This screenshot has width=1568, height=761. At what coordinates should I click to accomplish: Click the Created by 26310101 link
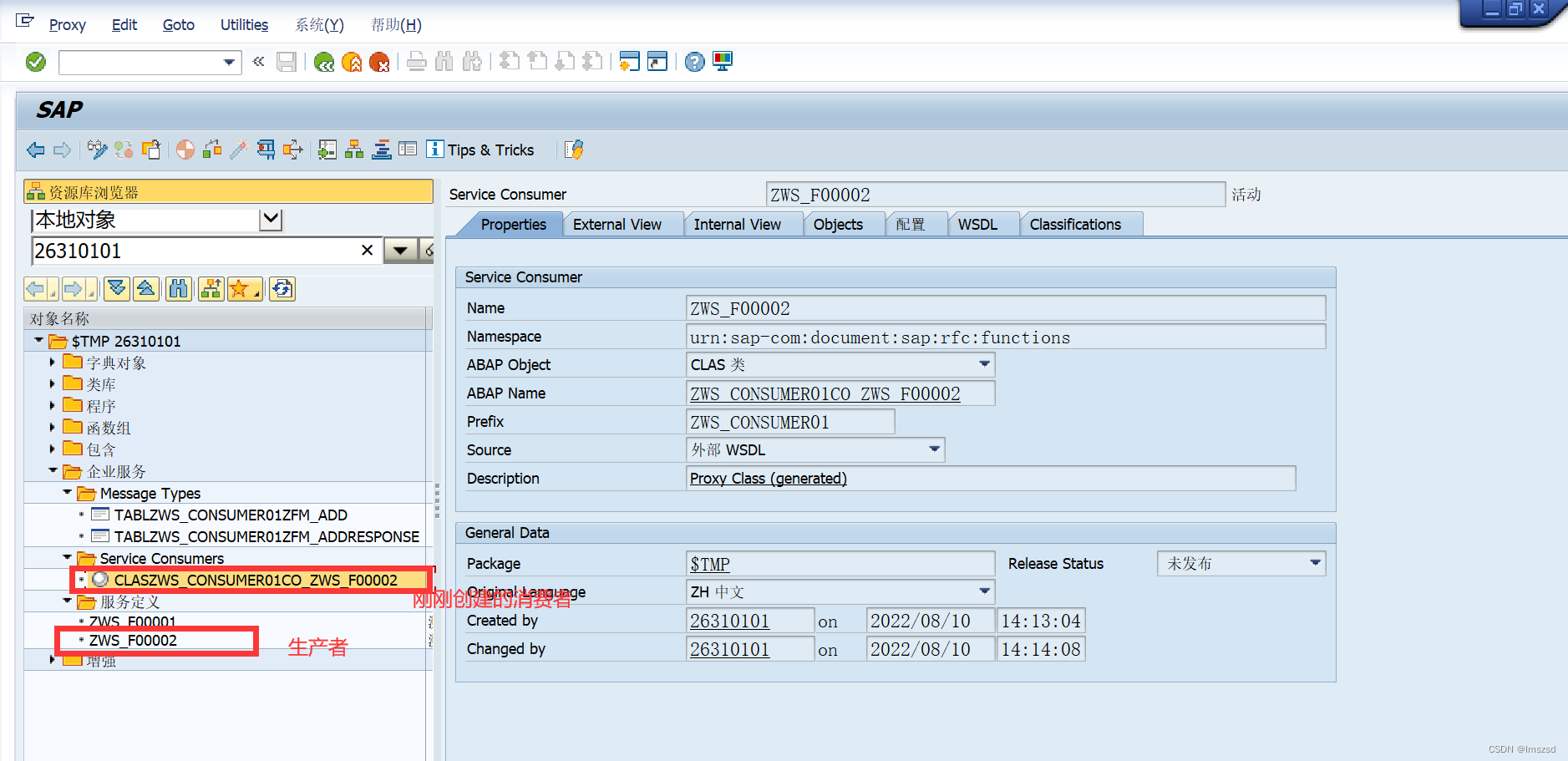729,621
